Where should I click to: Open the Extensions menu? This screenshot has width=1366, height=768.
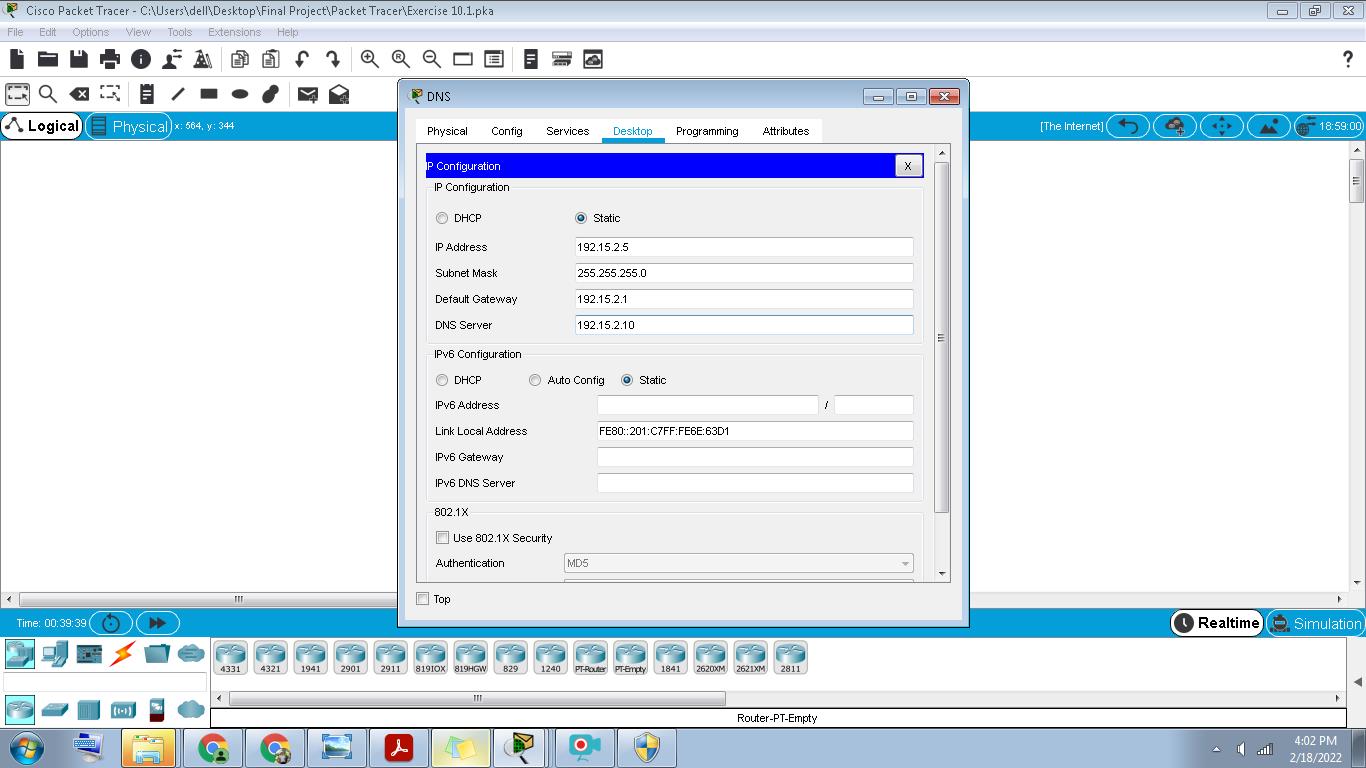point(234,32)
